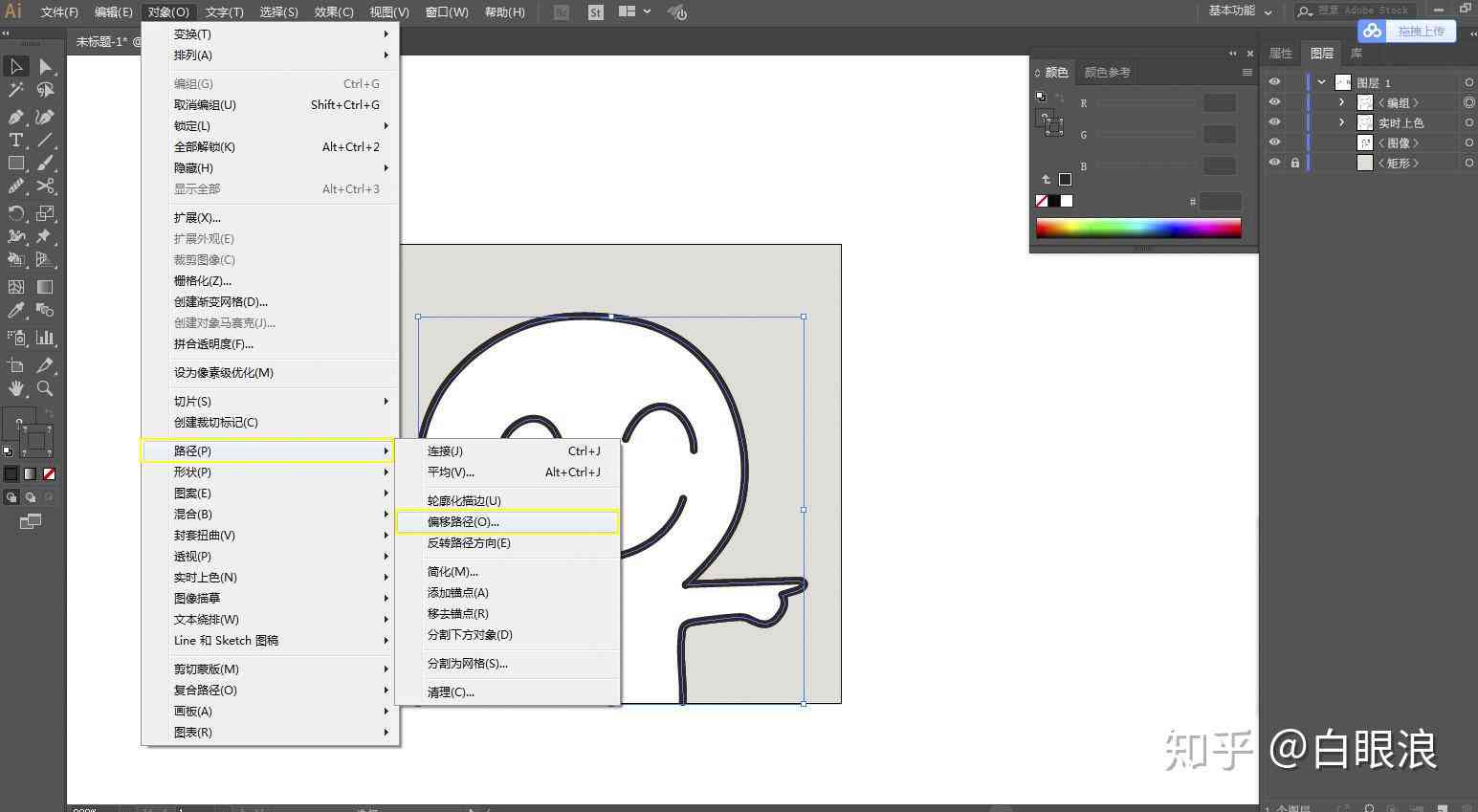
Task: Select the Column Graph tool
Action: (x=45, y=338)
